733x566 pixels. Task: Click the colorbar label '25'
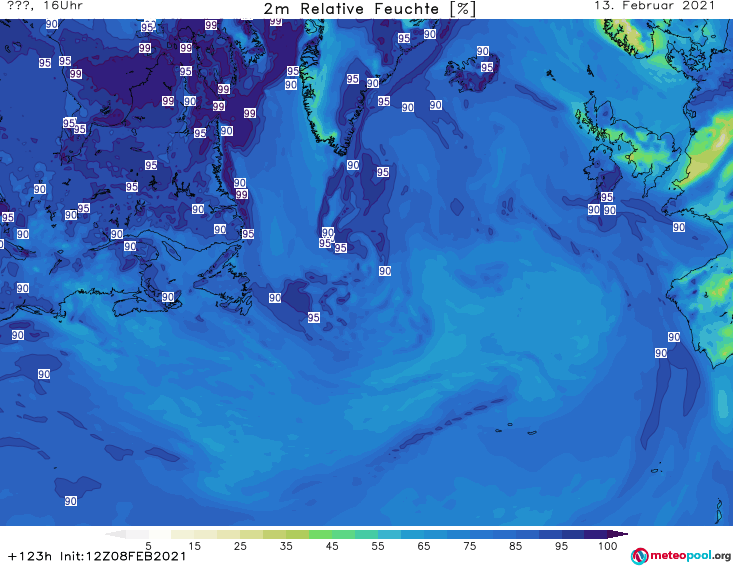tap(240, 546)
